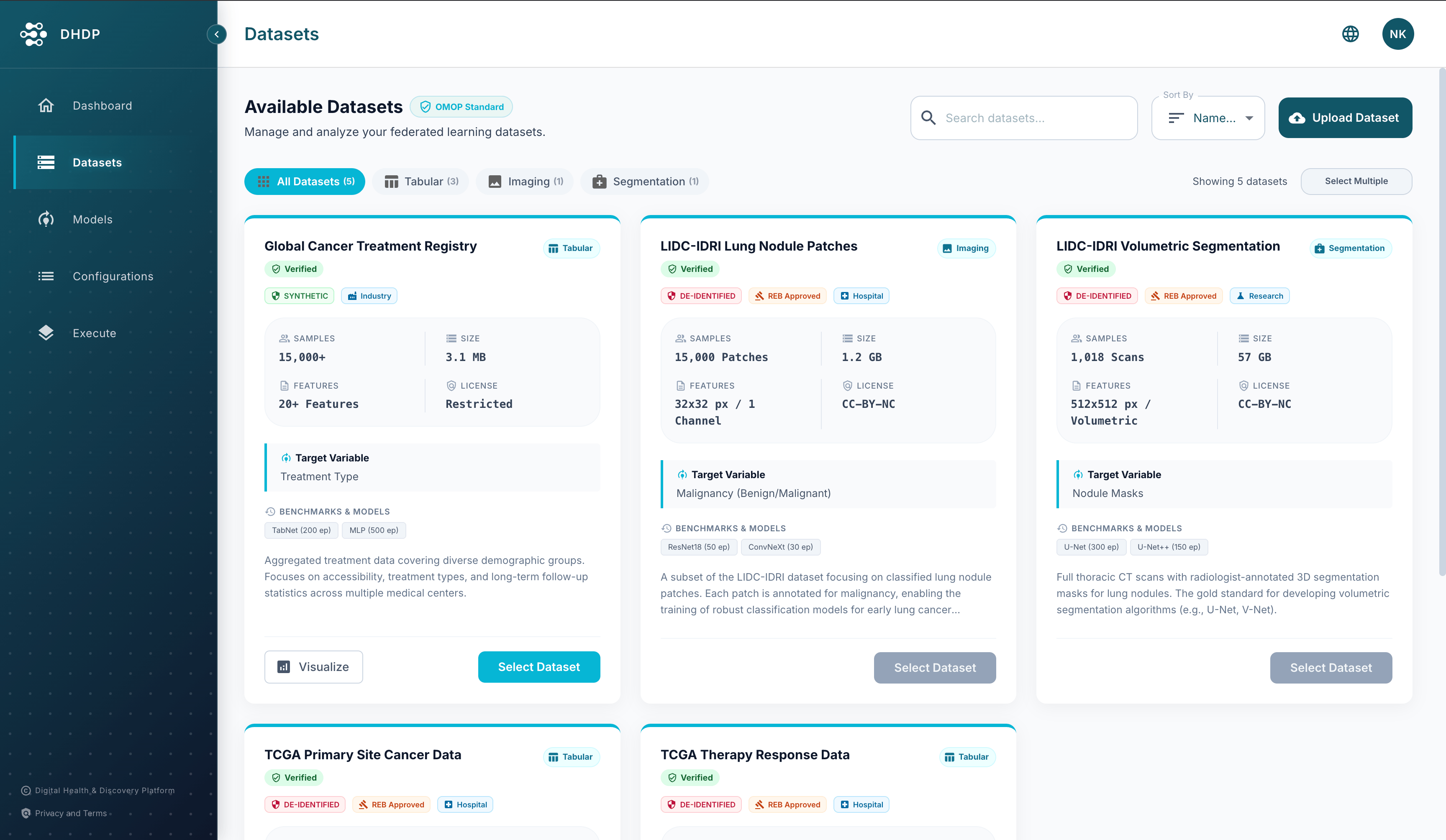The height and width of the screenshot is (840, 1446).
Task: Click the globe language icon
Action: tap(1350, 34)
